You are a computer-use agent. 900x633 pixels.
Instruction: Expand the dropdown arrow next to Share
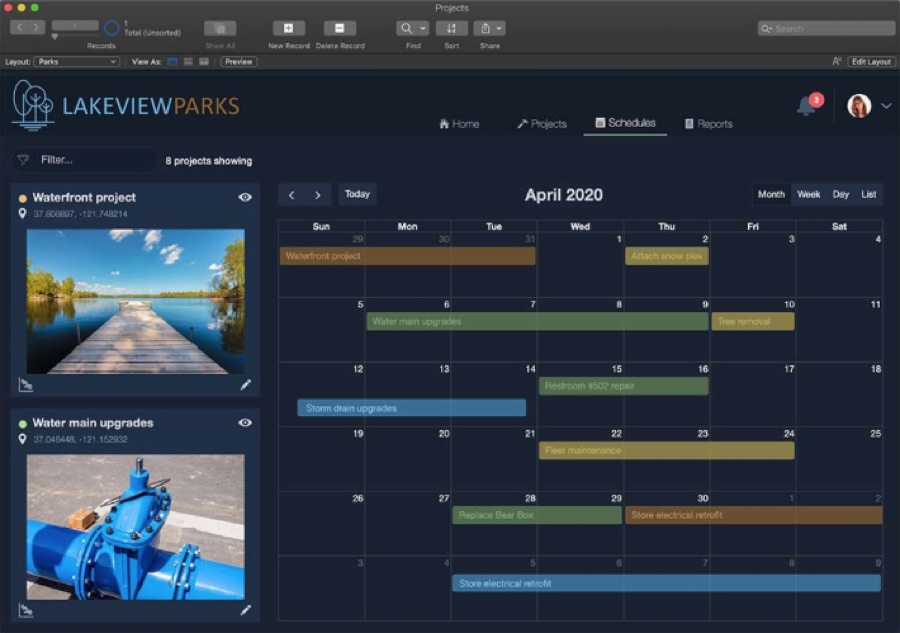click(x=497, y=29)
